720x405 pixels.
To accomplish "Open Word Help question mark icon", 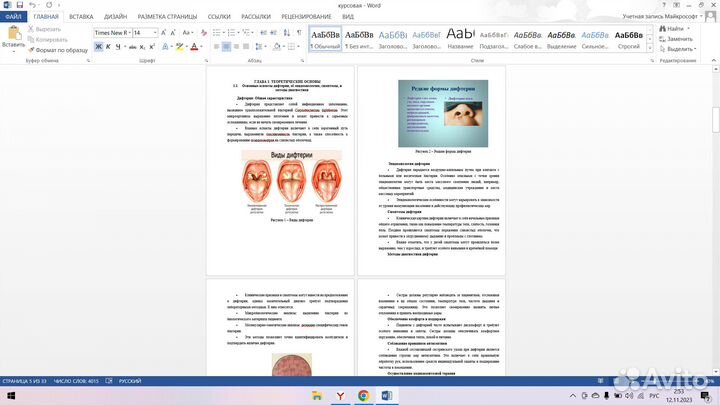I will 664,5.
